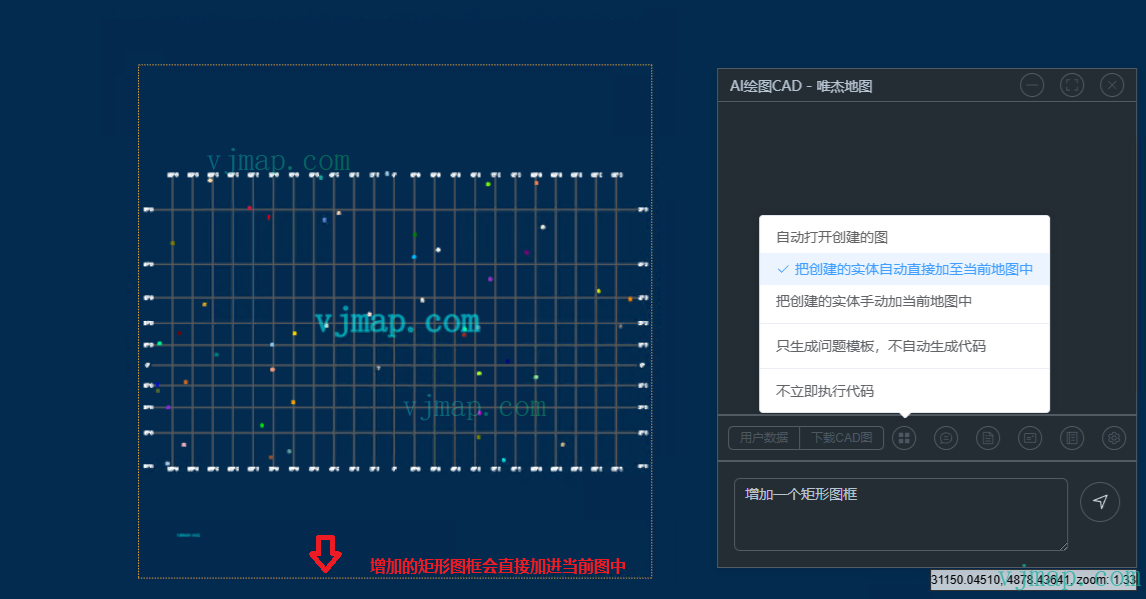Open the four-square grid options icon
This screenshot has height=599, width=1146.
click(904, 438)
